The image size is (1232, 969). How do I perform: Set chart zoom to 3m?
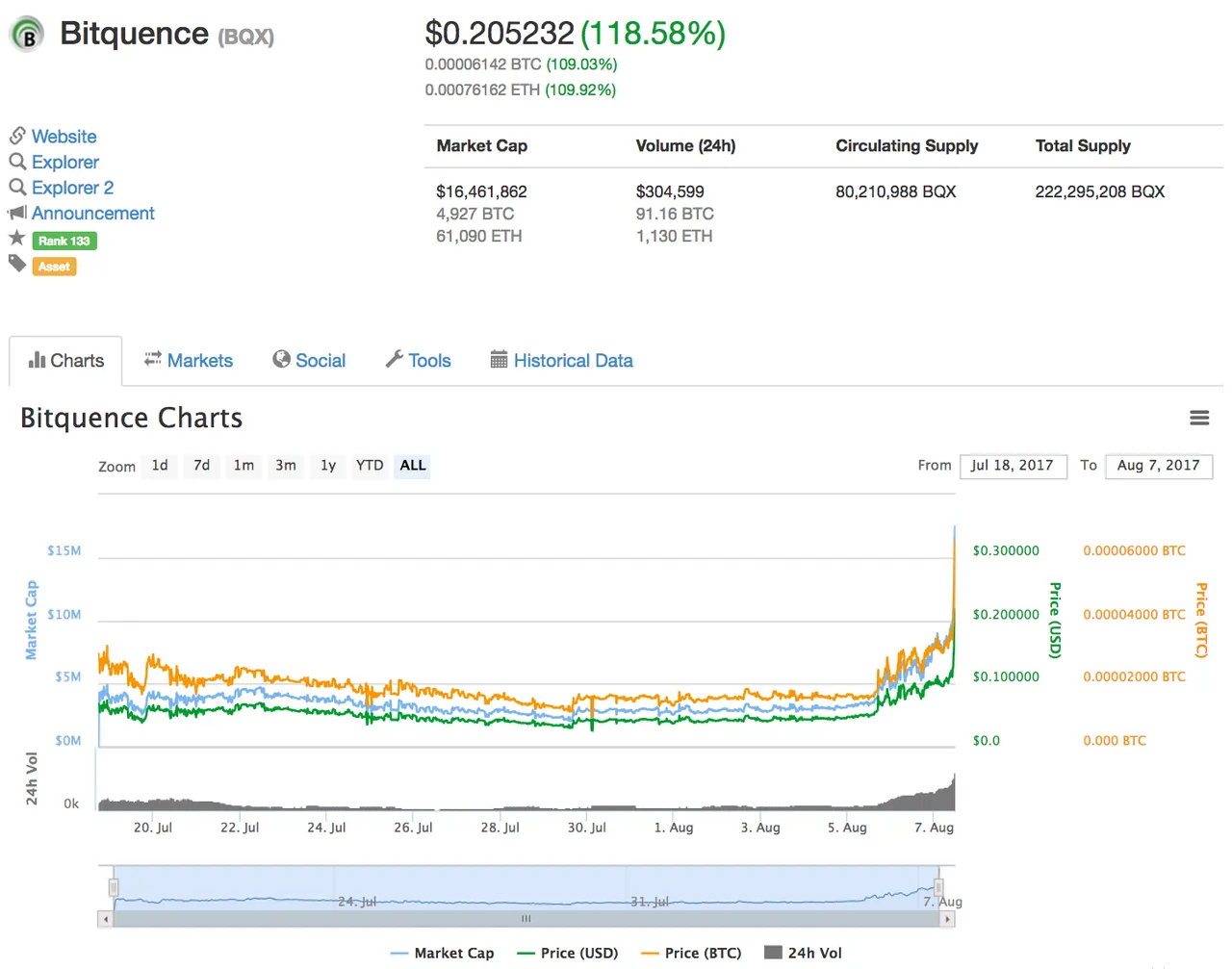click(286, 466)
